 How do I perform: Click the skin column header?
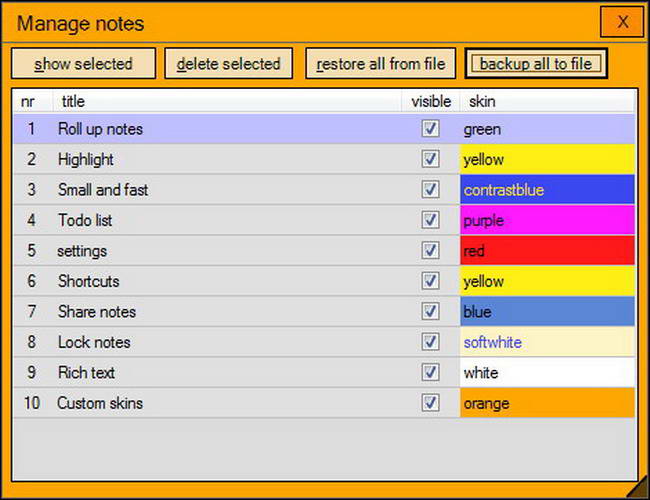pyautogui.click(x=482, y=101)
